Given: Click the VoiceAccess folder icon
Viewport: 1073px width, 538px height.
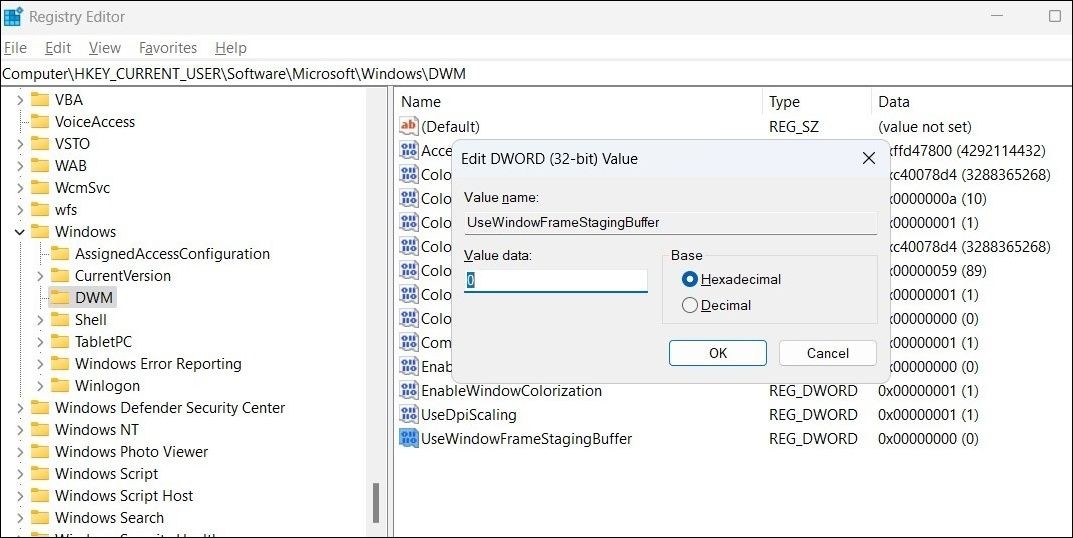Looking at the screenshot, I should coord(40,122).
